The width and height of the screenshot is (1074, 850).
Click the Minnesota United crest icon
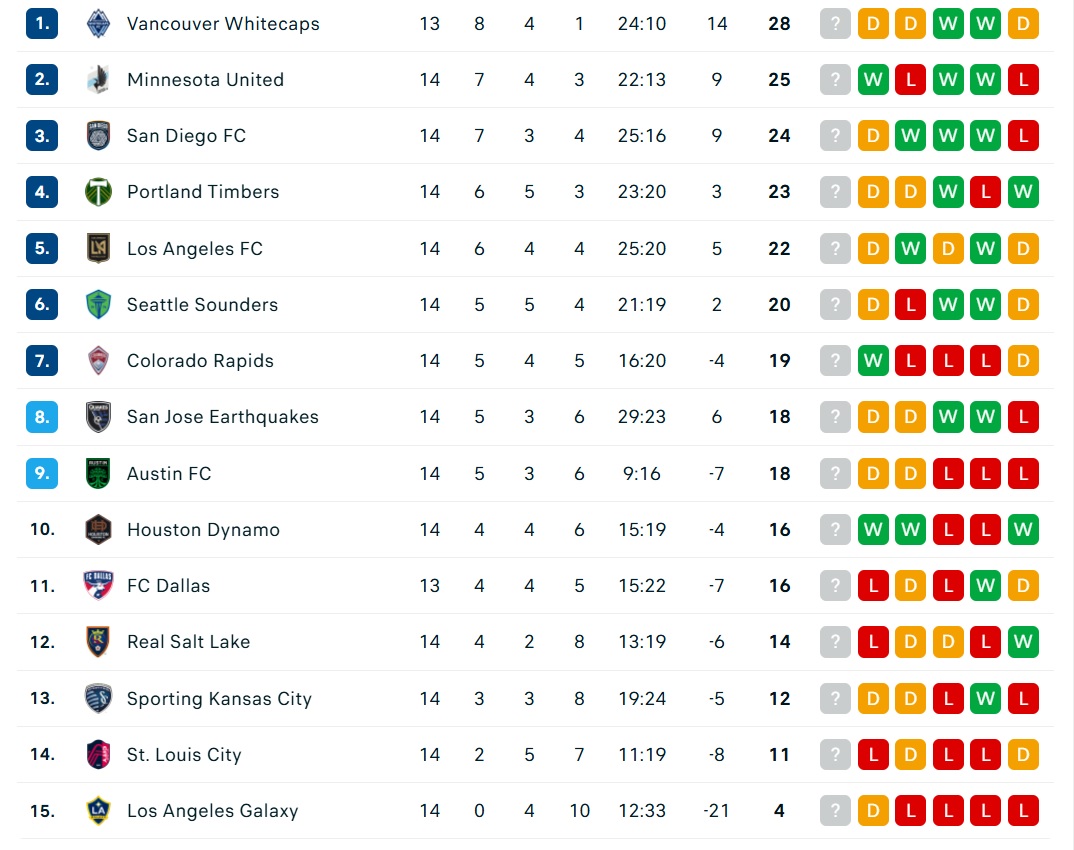pos(99,80)
